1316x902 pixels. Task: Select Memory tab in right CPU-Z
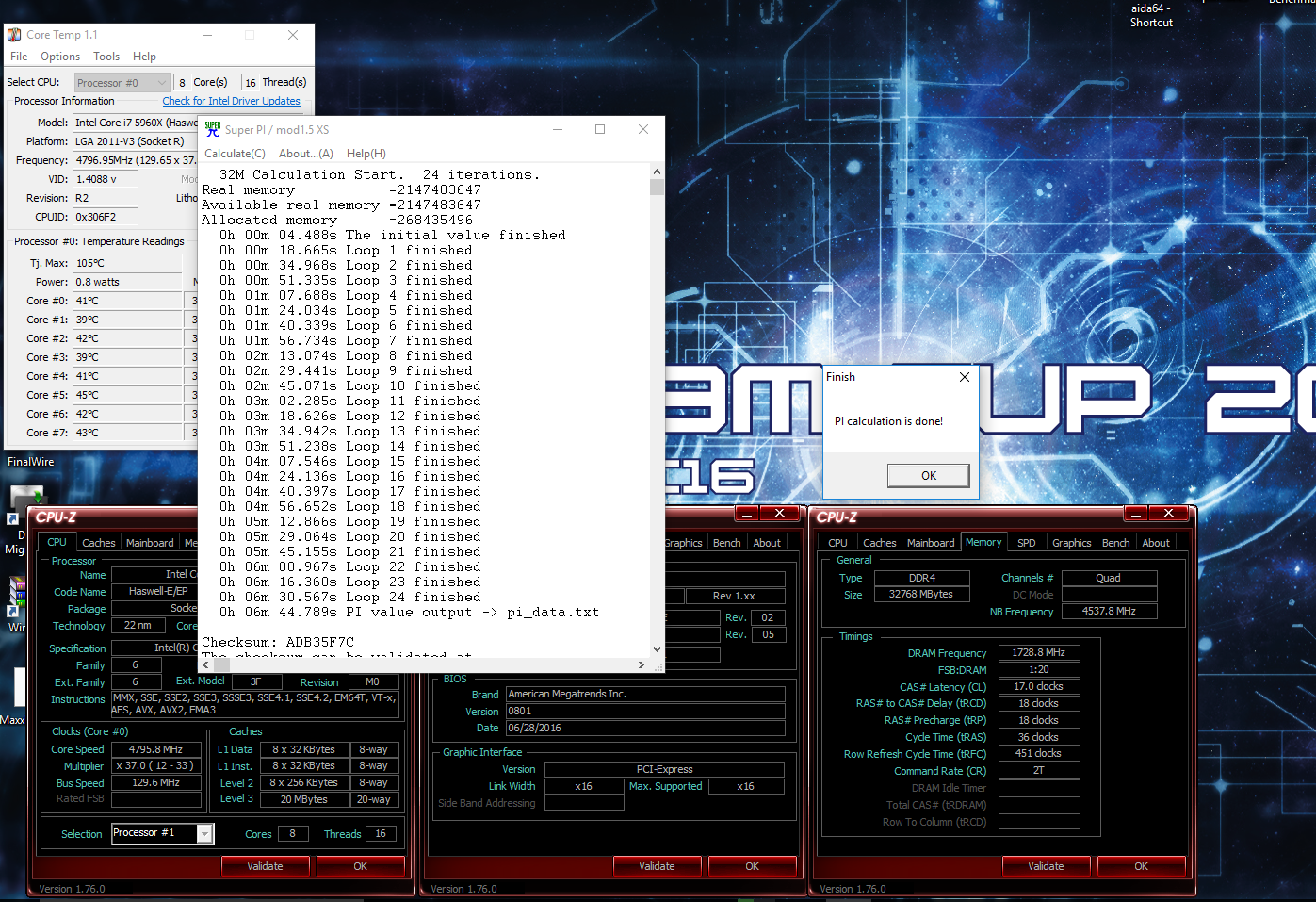point(983,542)
